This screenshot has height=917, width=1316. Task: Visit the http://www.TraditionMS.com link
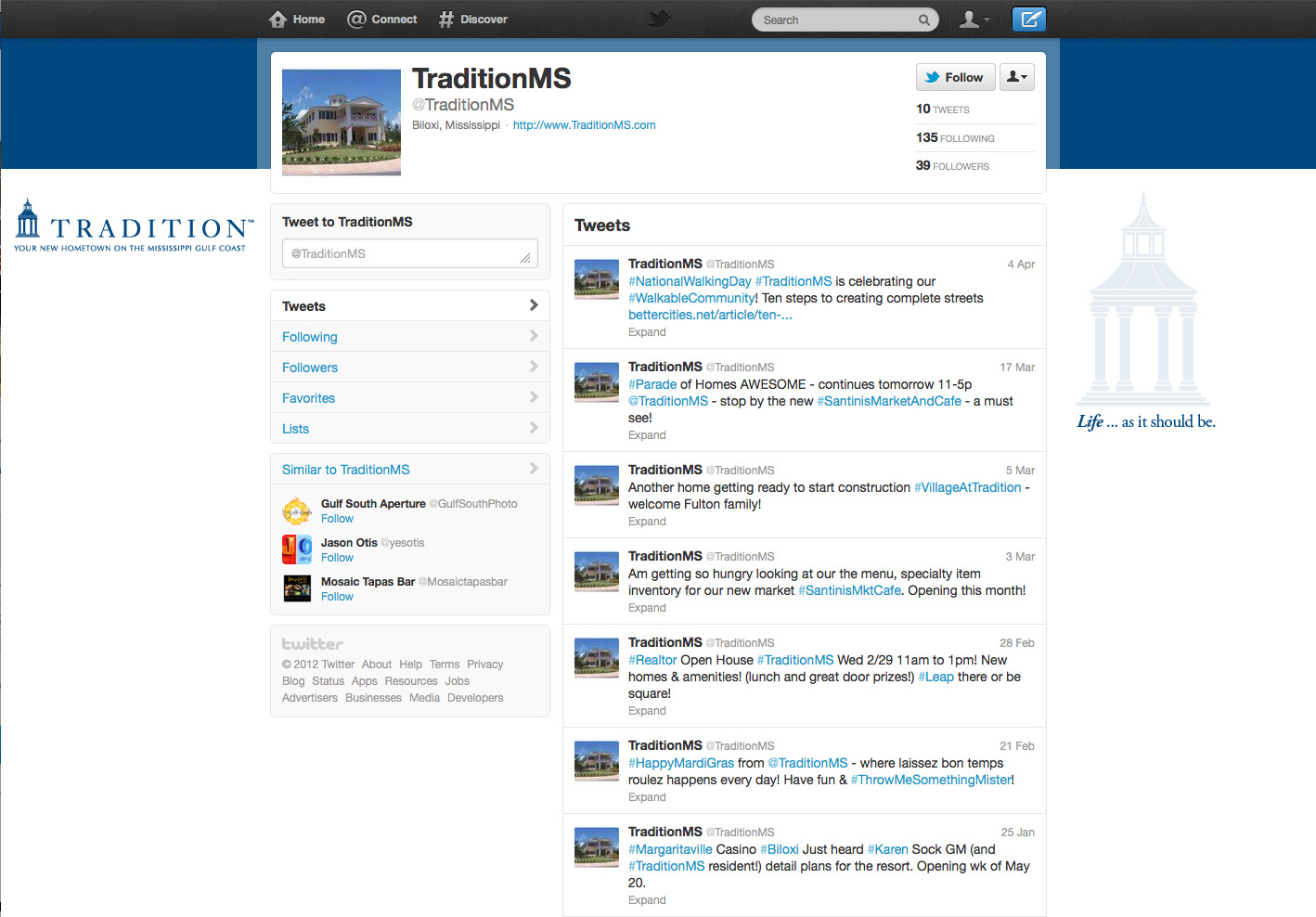(x=585, y=125)
